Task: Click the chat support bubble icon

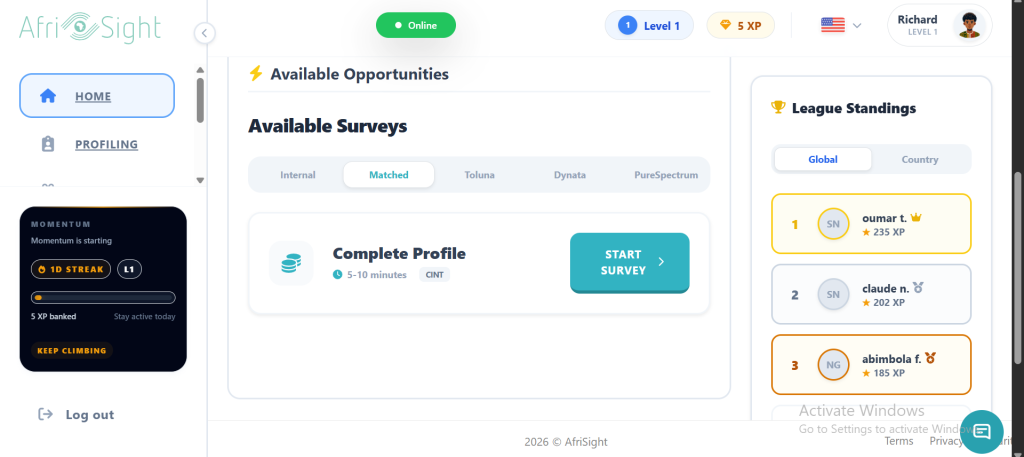Action: tap(981, 431)
